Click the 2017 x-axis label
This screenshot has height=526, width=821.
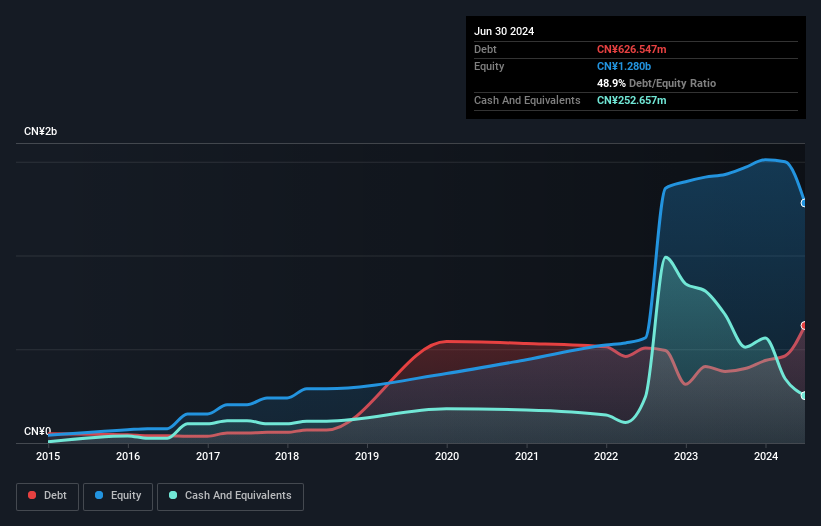point(208,456)
